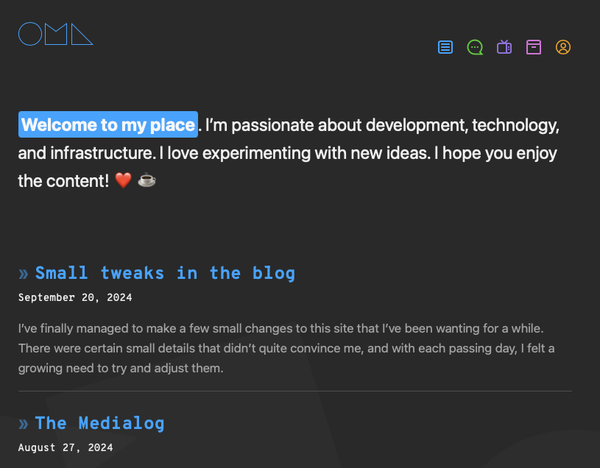Open the purple TV medialog icon
This screenshot has height=468, width=600.
click(x=504, y=47)
